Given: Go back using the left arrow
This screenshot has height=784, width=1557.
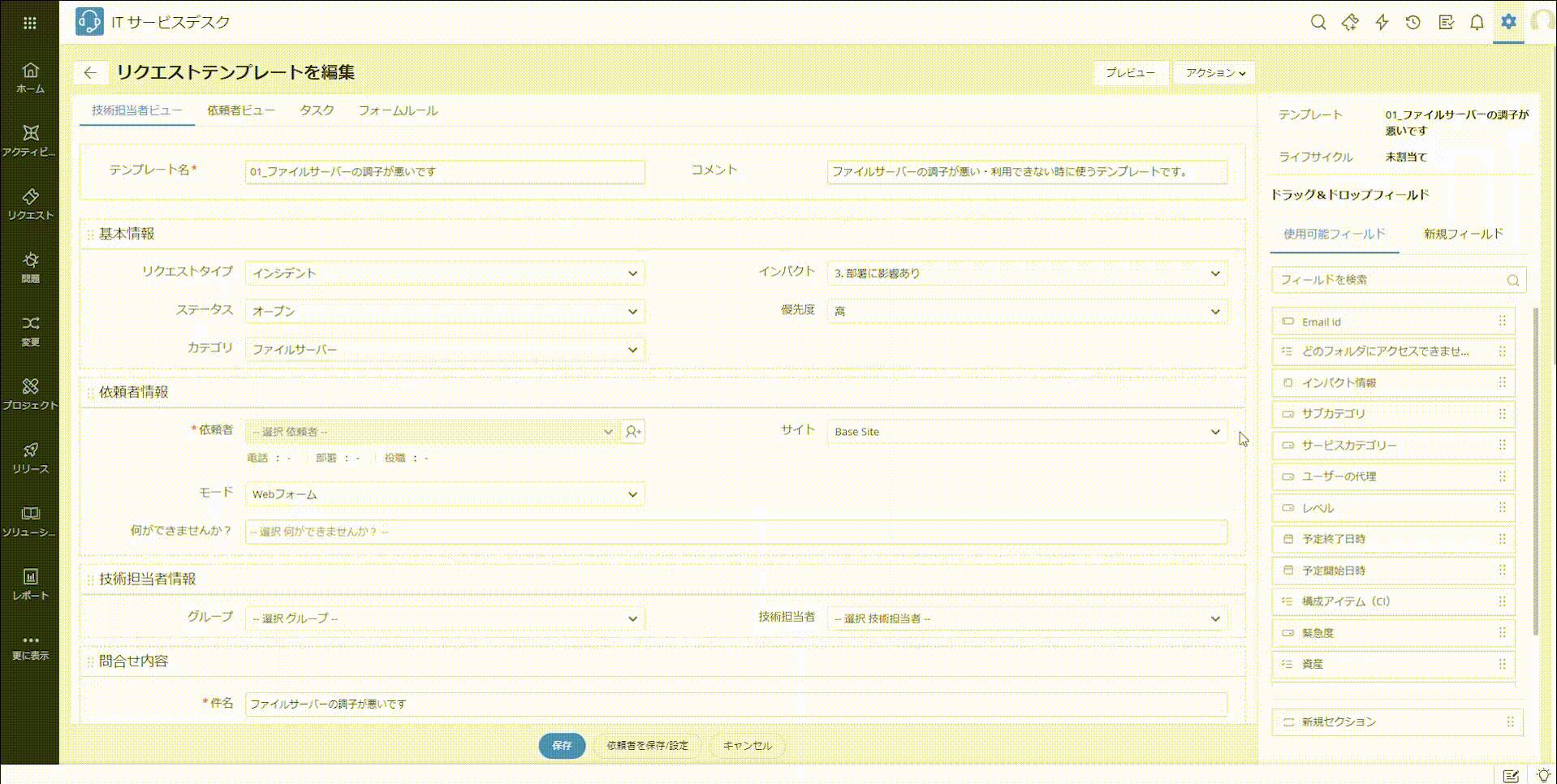Looking at the screenshot, I should 90,73.
